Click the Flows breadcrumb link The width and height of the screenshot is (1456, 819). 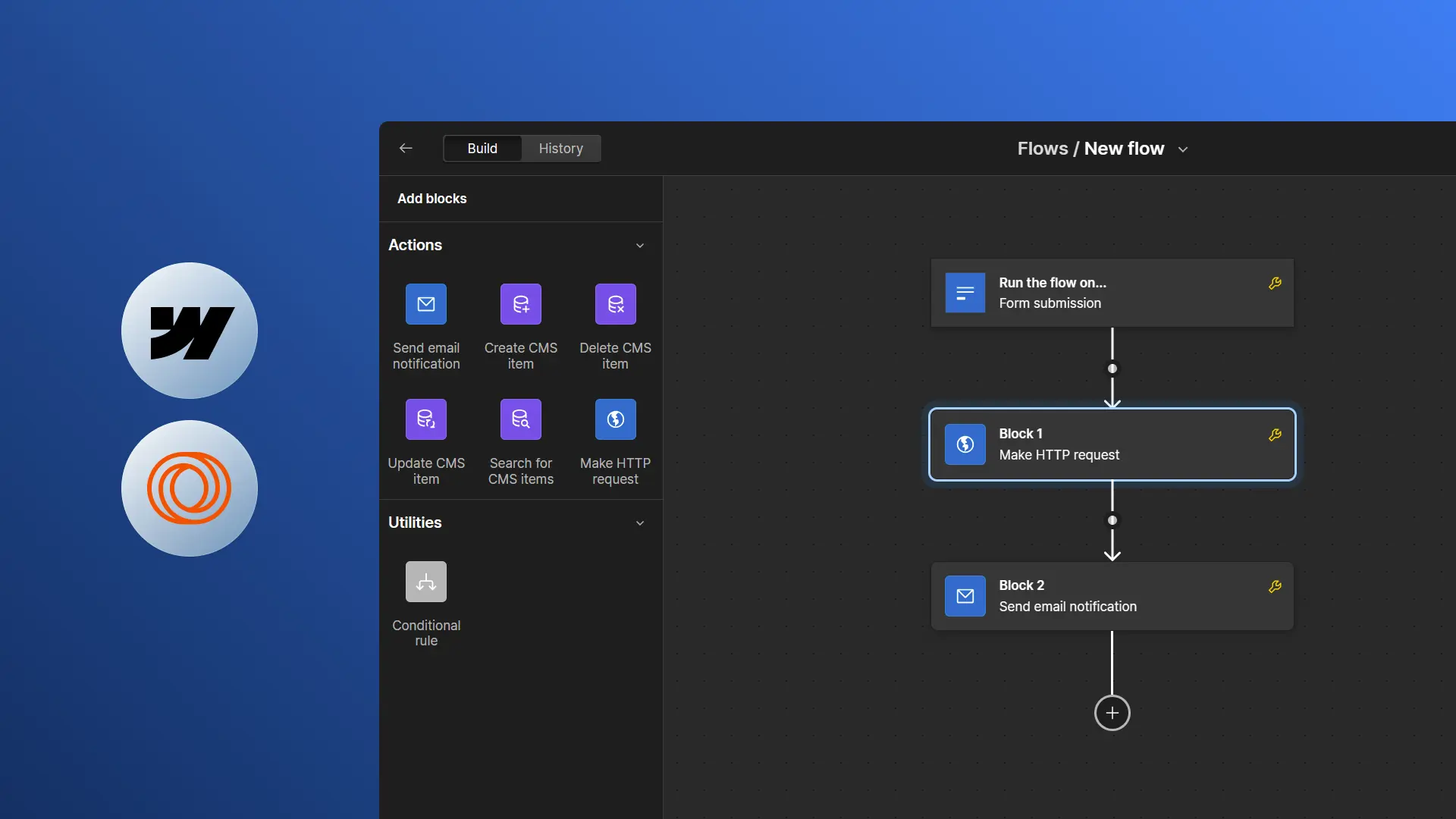point(1043,149)
